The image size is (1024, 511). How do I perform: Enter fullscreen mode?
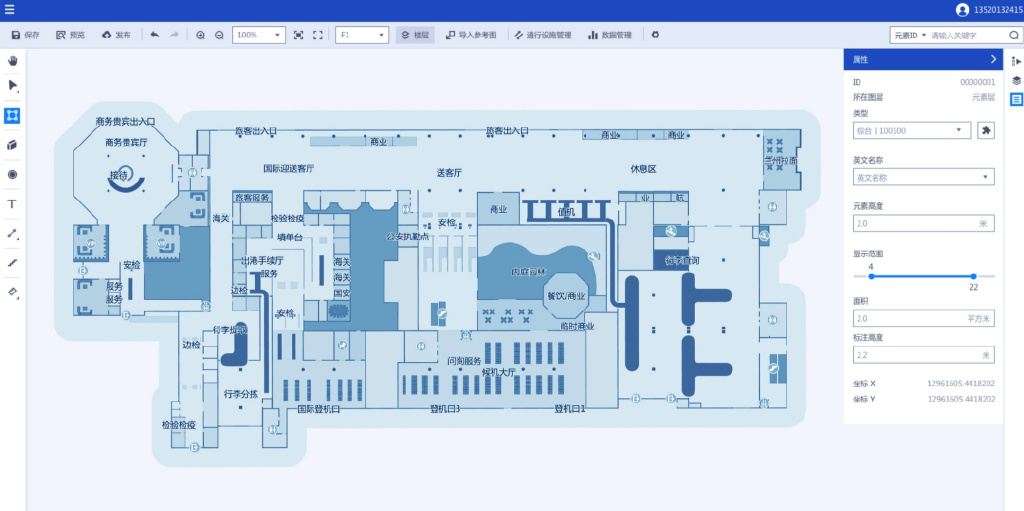[318, 35]
